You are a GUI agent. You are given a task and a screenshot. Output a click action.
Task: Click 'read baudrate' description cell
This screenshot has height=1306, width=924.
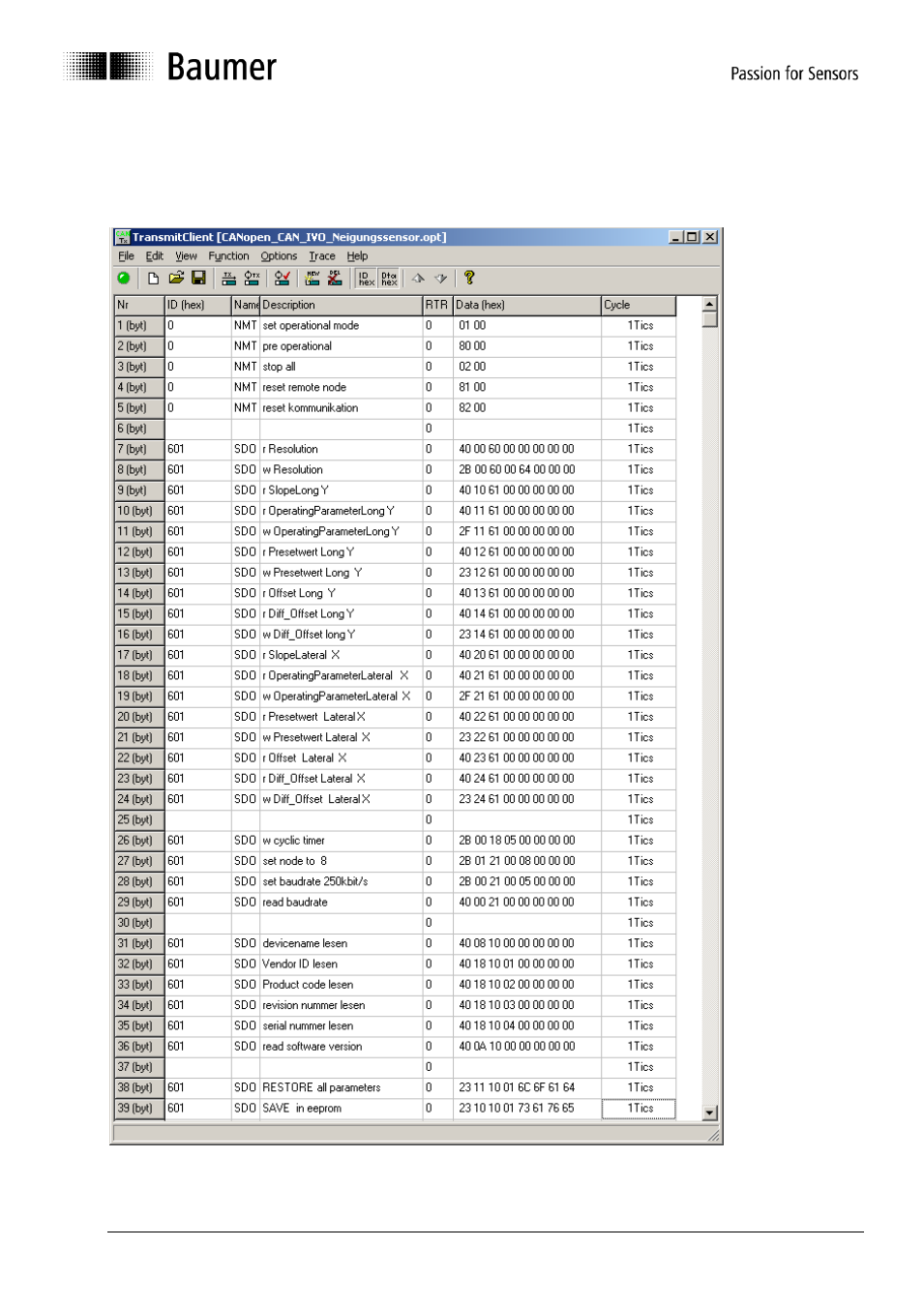point(341,903)
